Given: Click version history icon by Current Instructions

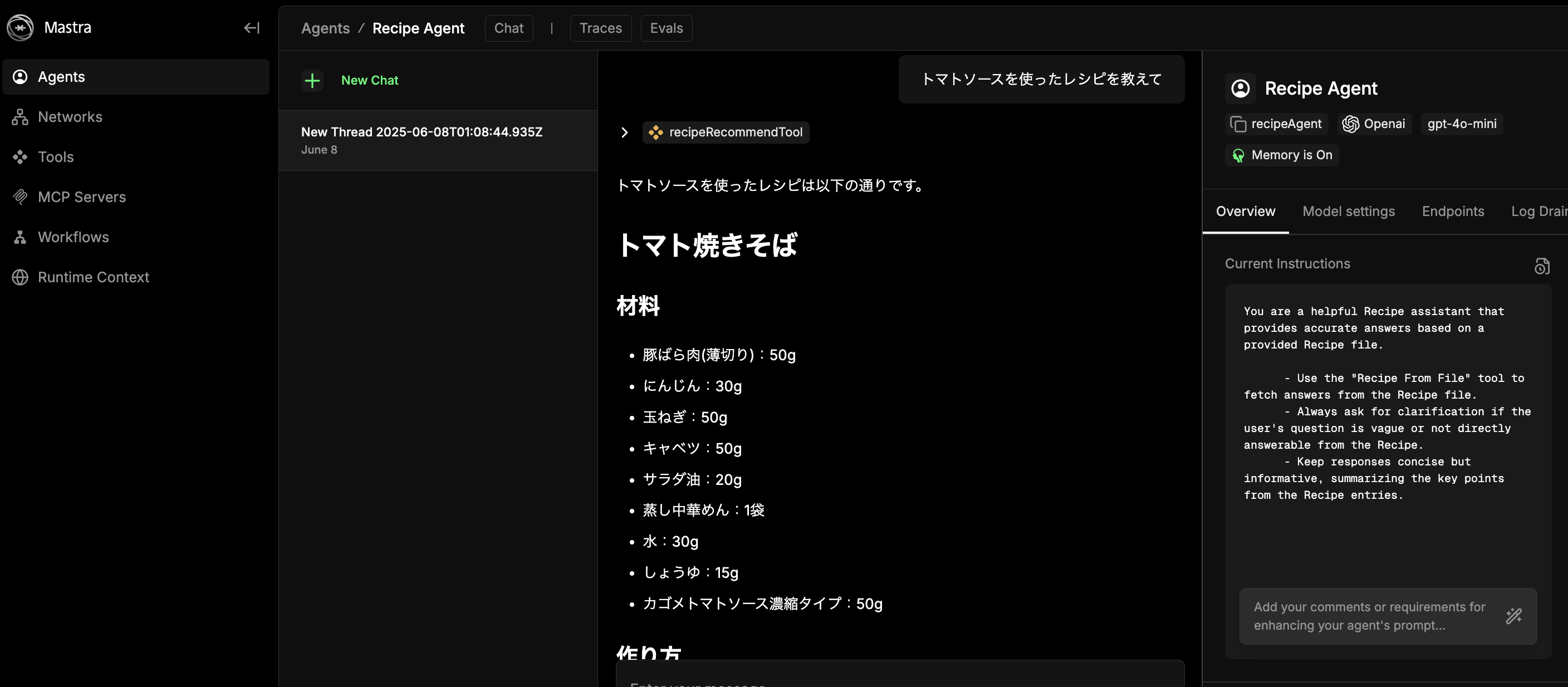Looking at the screenshot, I should tap(1541, 266).
